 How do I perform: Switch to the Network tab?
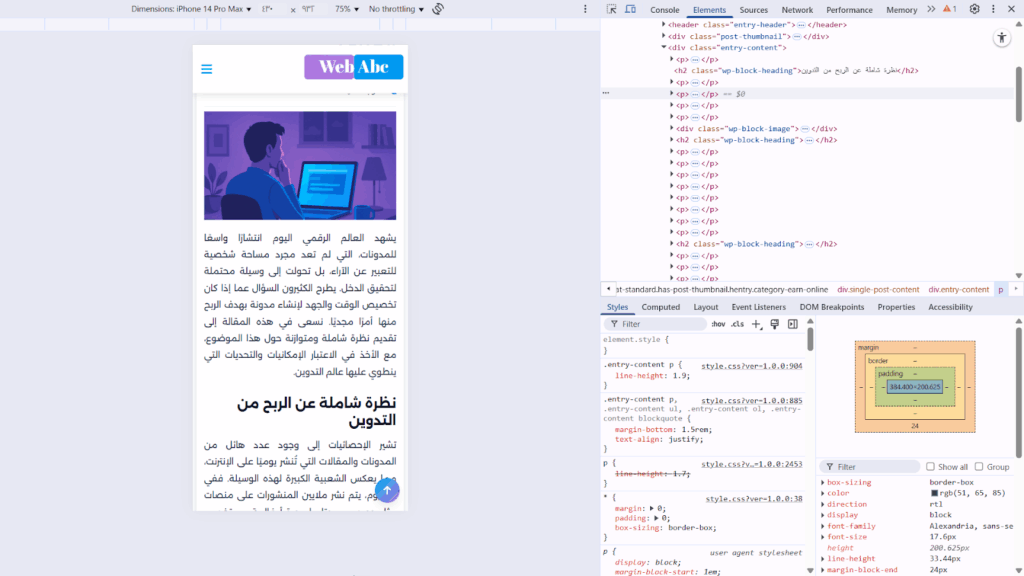797,10
